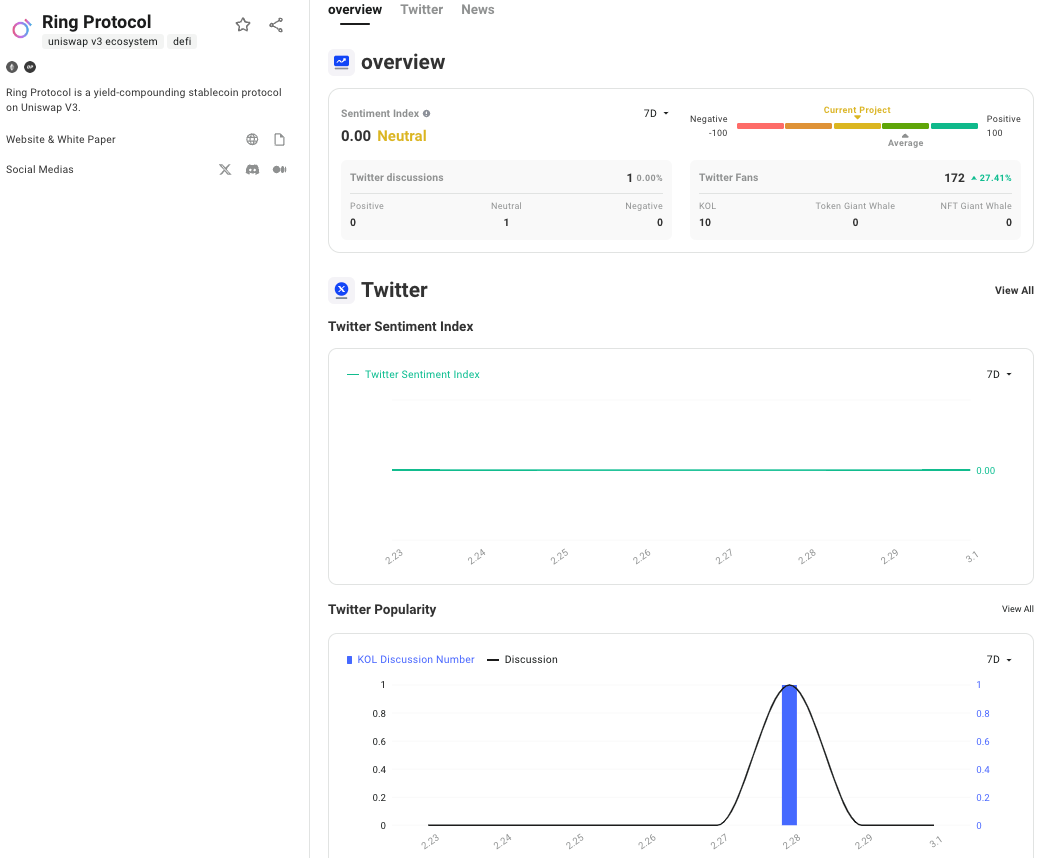
Task: Click View All next to Twitter heading
Action: pyautogui.click(x=1013, y=291)
